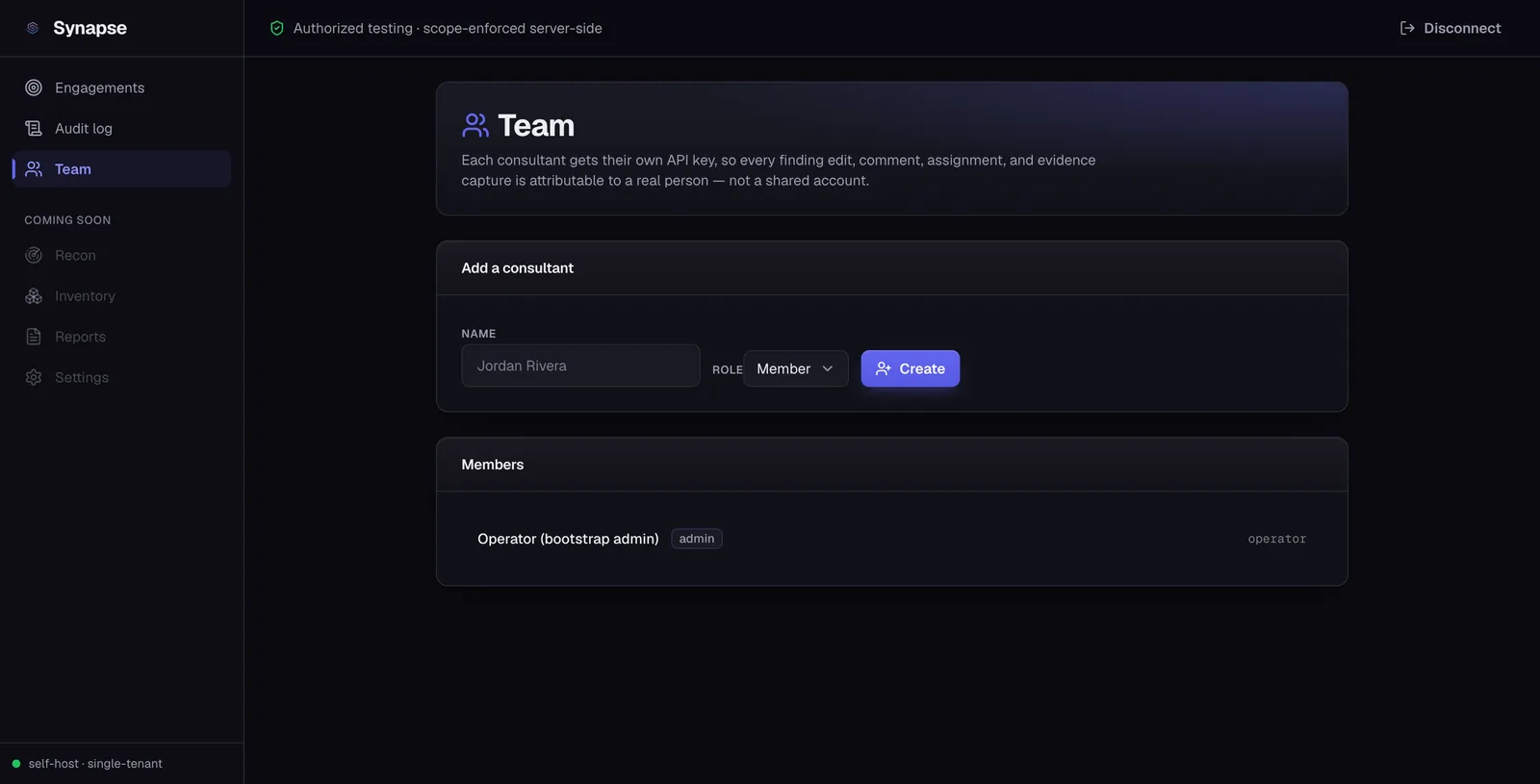Screen dimensions: 1540x784
Task: Click the role dropdown chevron arrow
Action: (828, 368)
